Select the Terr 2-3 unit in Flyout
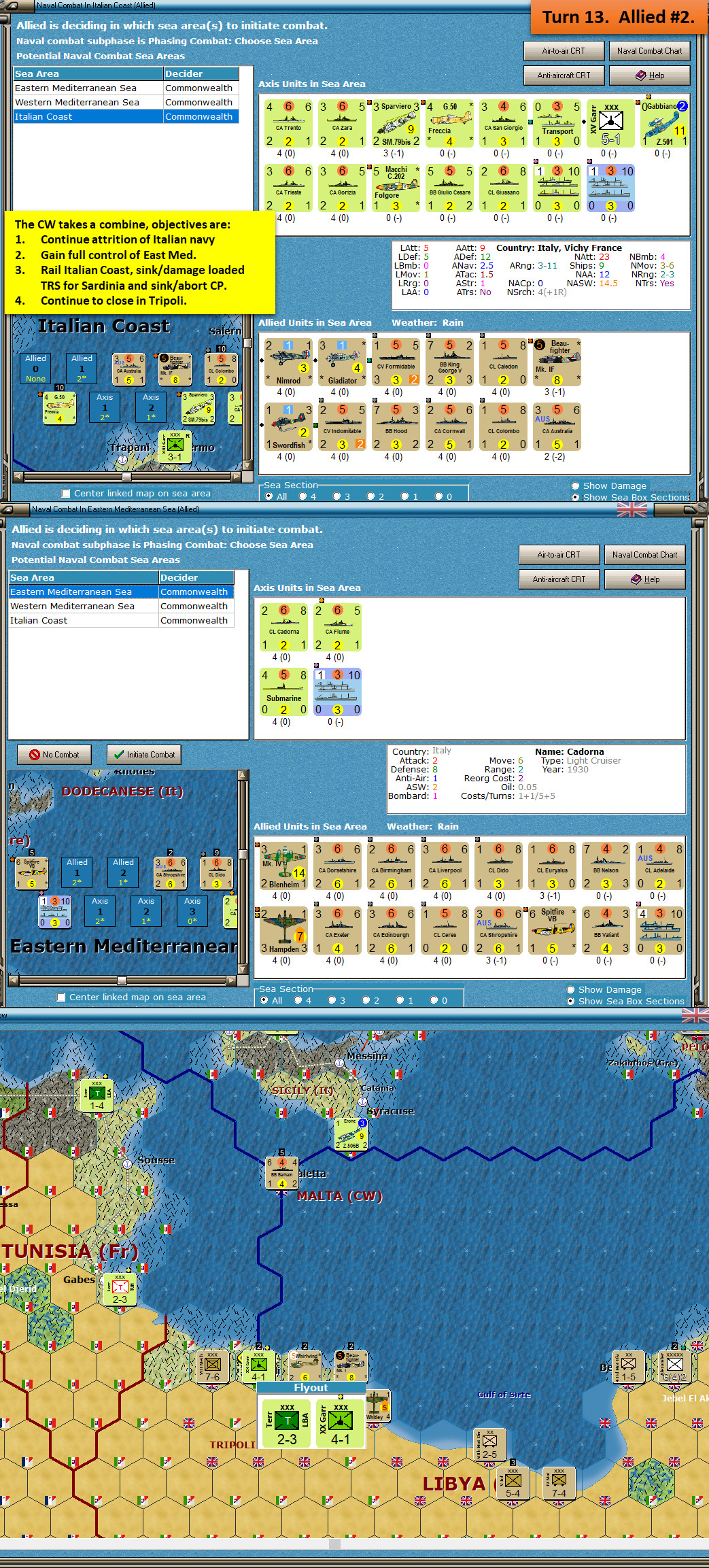709x1568 pixels. click(287, 1423)
